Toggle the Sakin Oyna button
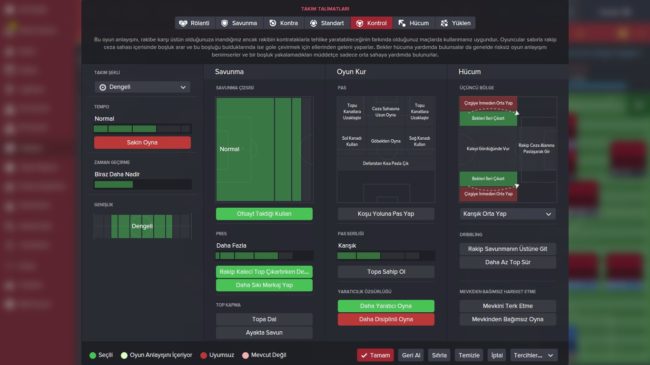 click(142, 142)
